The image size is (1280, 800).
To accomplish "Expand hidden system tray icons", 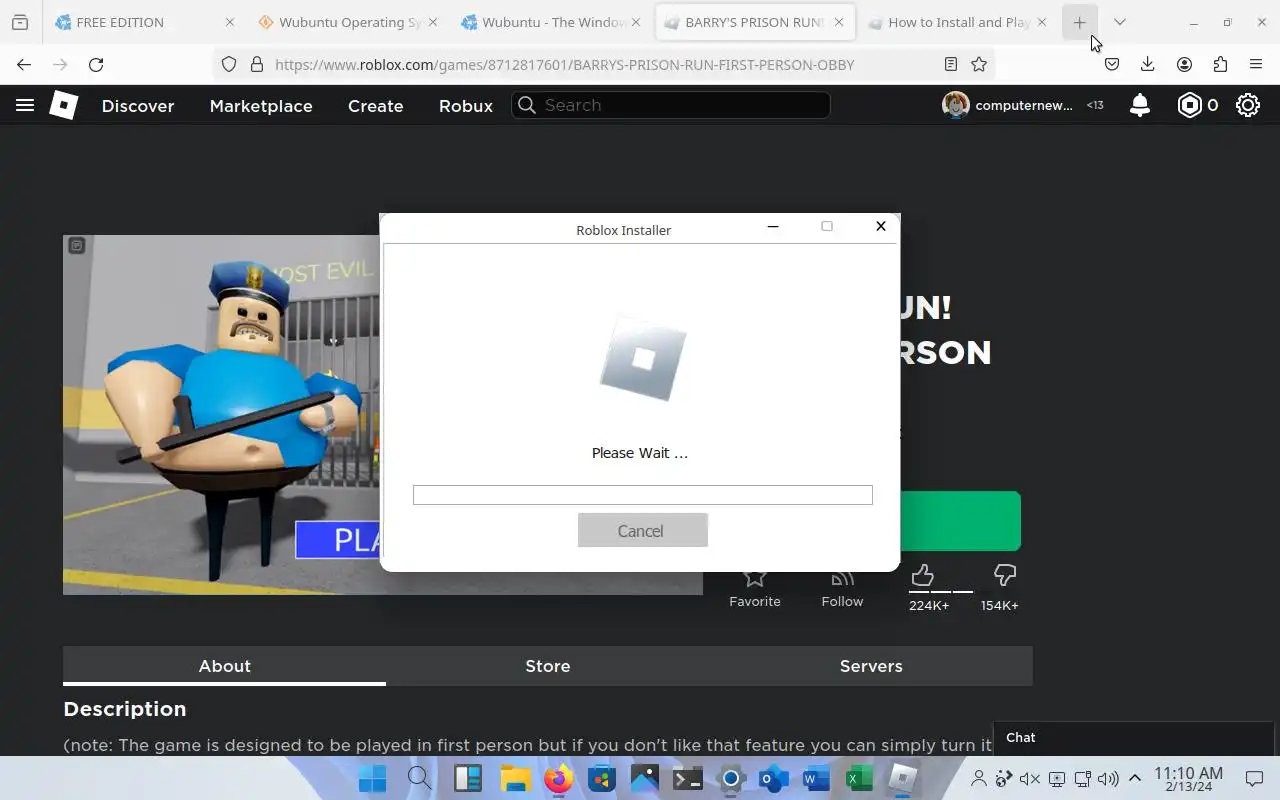I will coord(1135,778).
